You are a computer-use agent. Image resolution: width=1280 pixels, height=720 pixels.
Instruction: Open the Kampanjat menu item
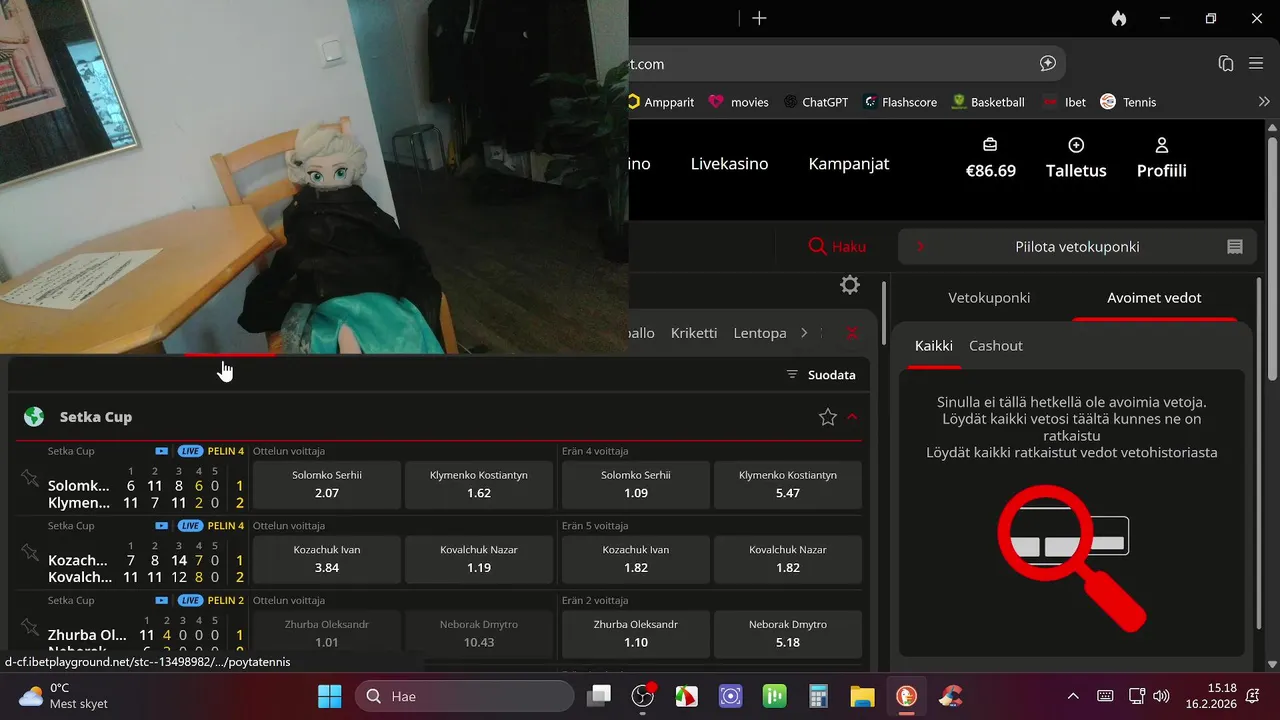tap(849, 164)
